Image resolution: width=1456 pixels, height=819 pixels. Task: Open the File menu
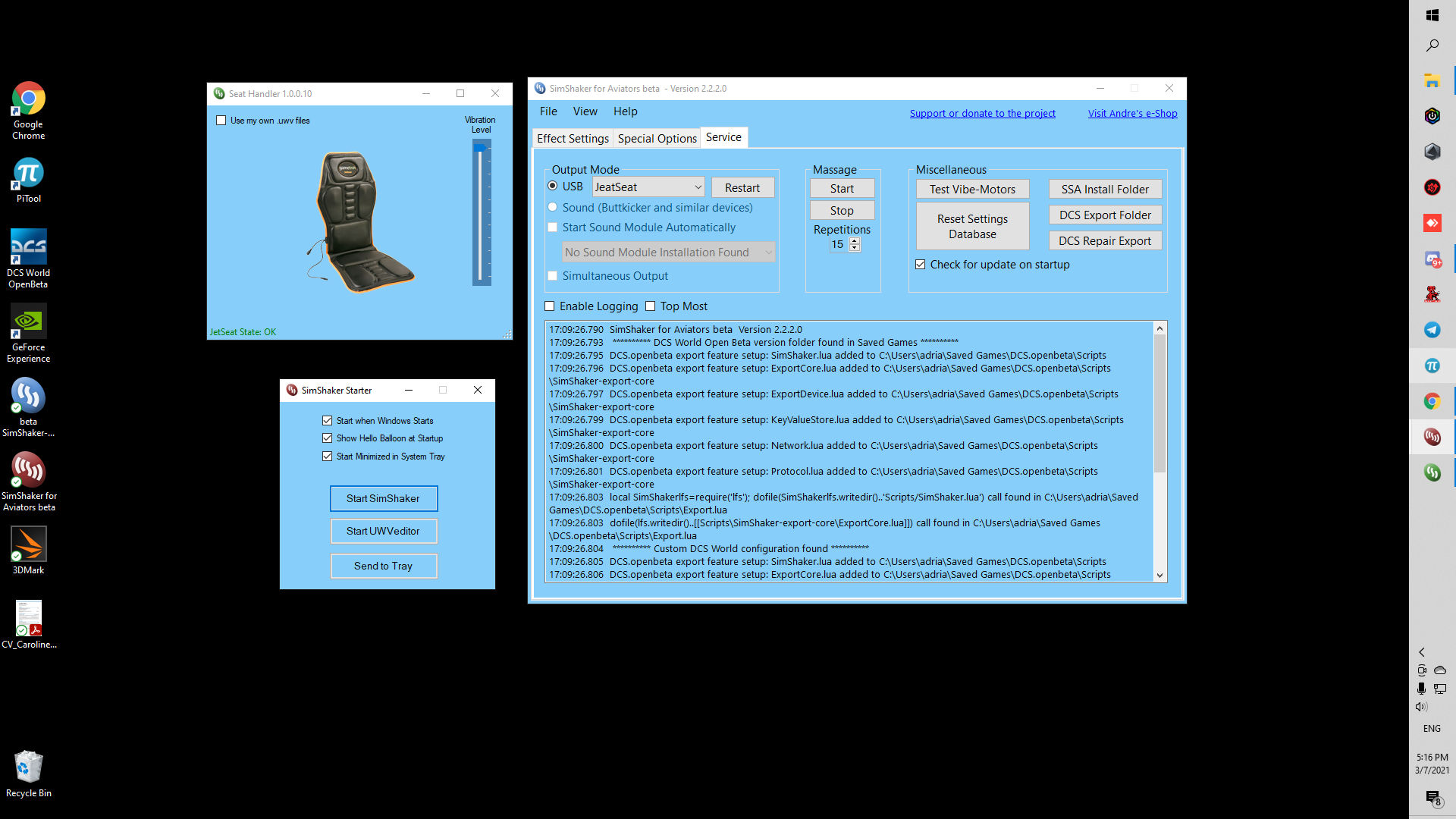pos(548,111)
